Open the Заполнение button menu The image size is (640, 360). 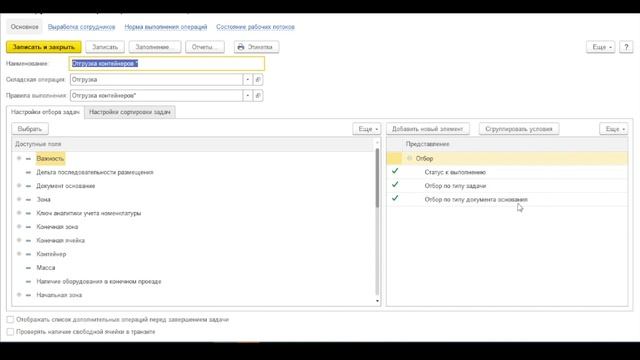(x=155, y=47)
